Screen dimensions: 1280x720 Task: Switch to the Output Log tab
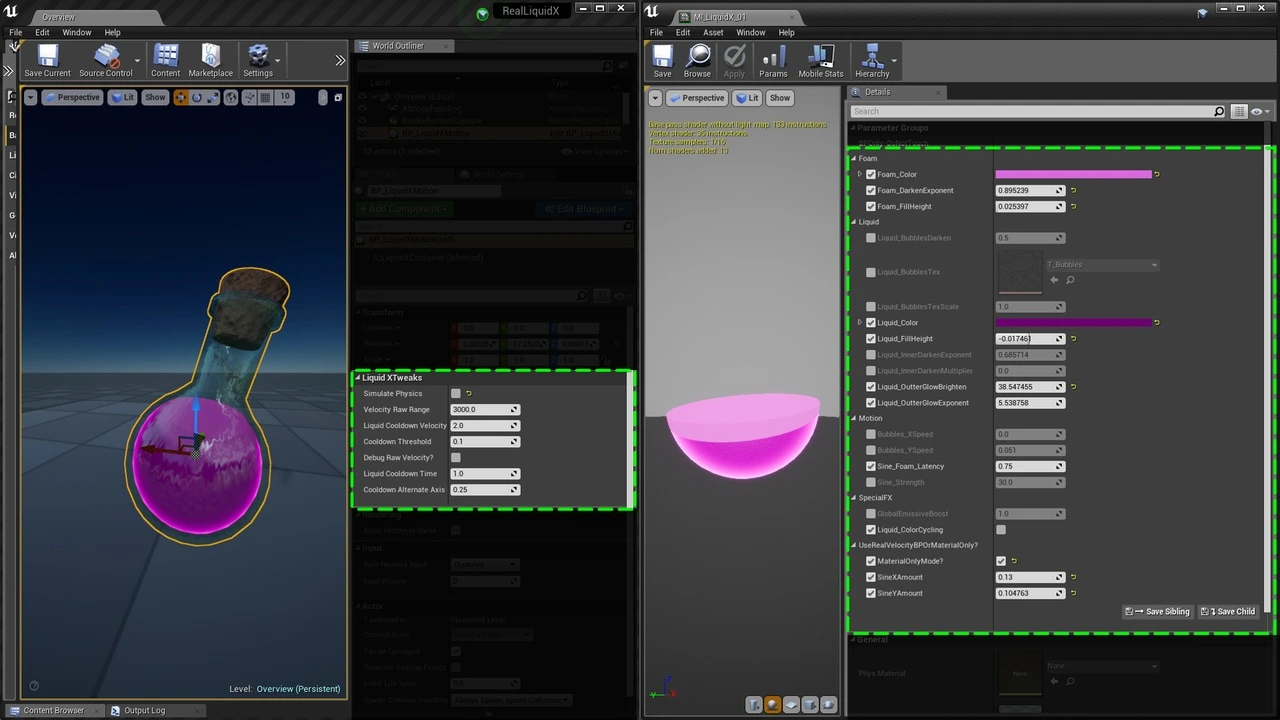click(144, 710)
